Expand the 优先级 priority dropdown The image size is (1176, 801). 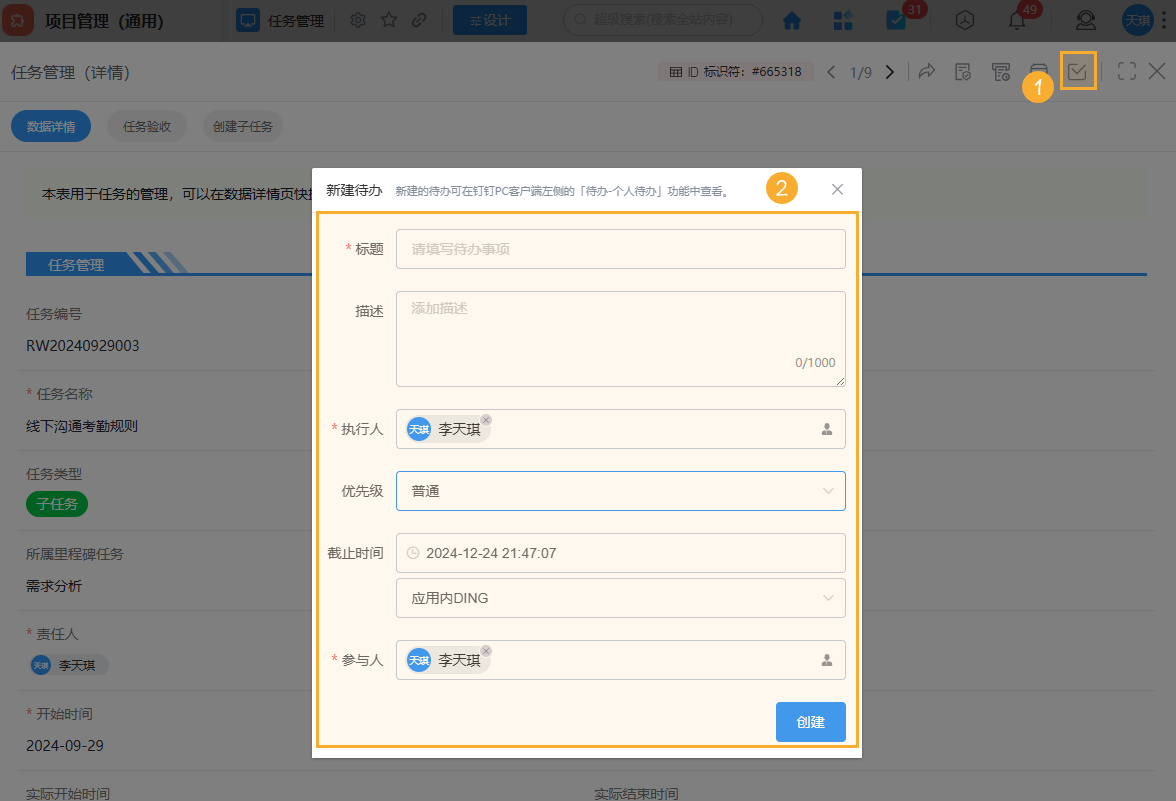(620, 491)
